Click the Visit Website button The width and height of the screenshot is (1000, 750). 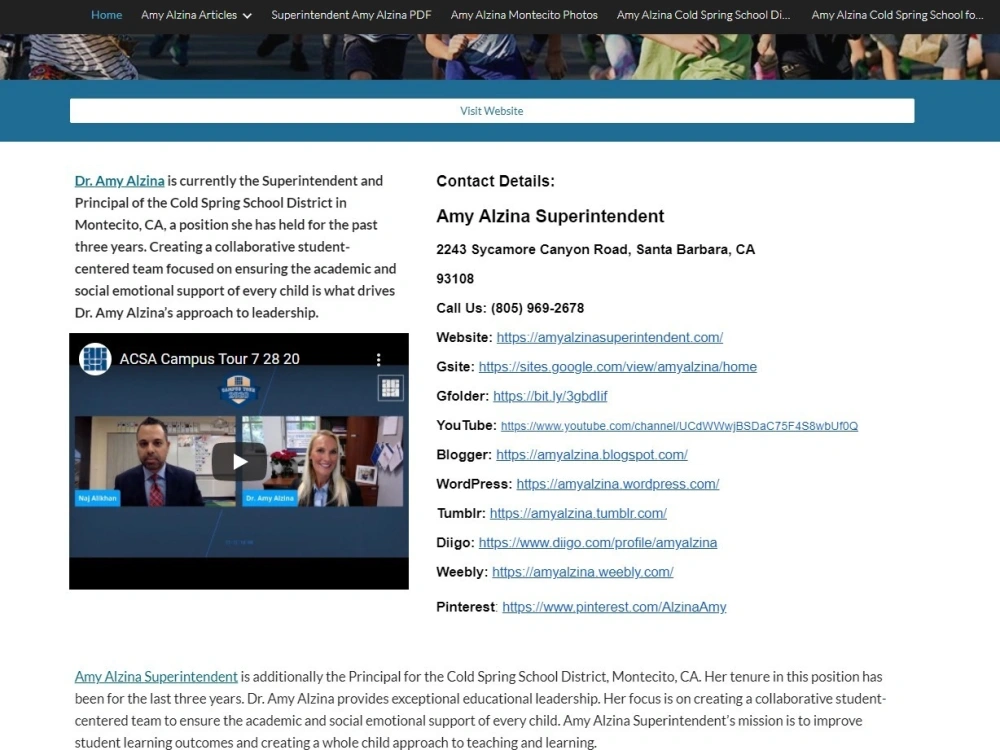(492, 111)
